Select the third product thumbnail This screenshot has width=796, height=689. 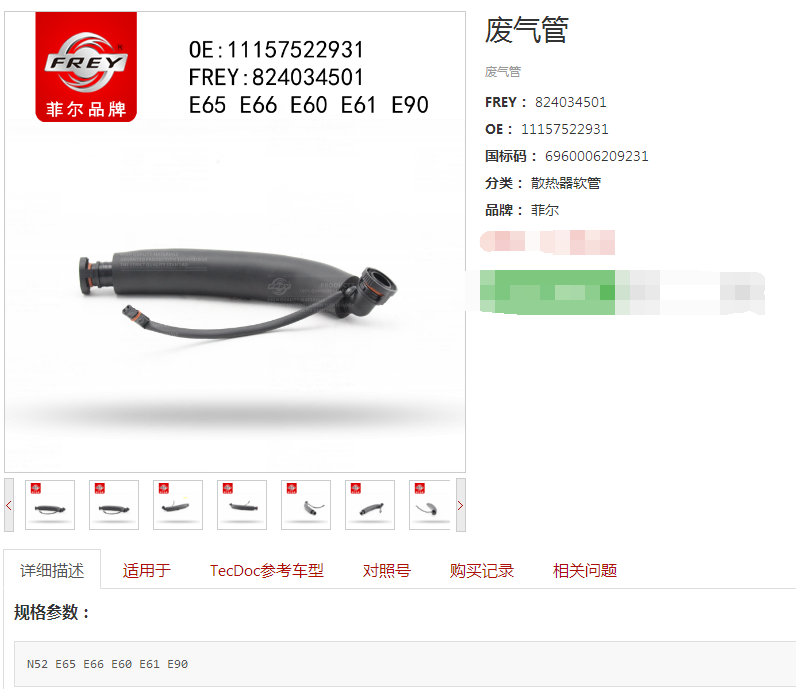pos(178,505)
